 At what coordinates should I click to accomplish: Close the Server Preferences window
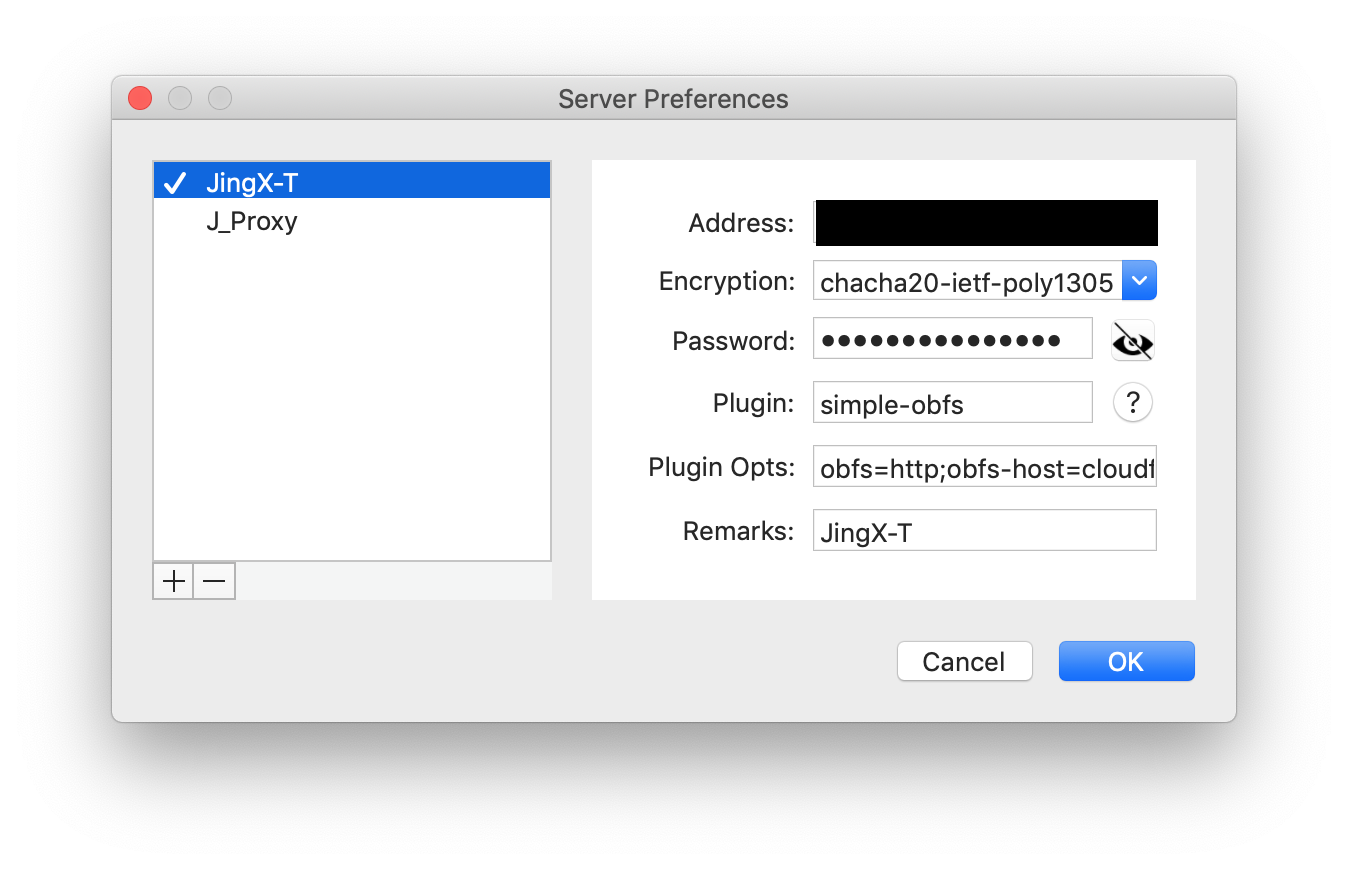140,98
